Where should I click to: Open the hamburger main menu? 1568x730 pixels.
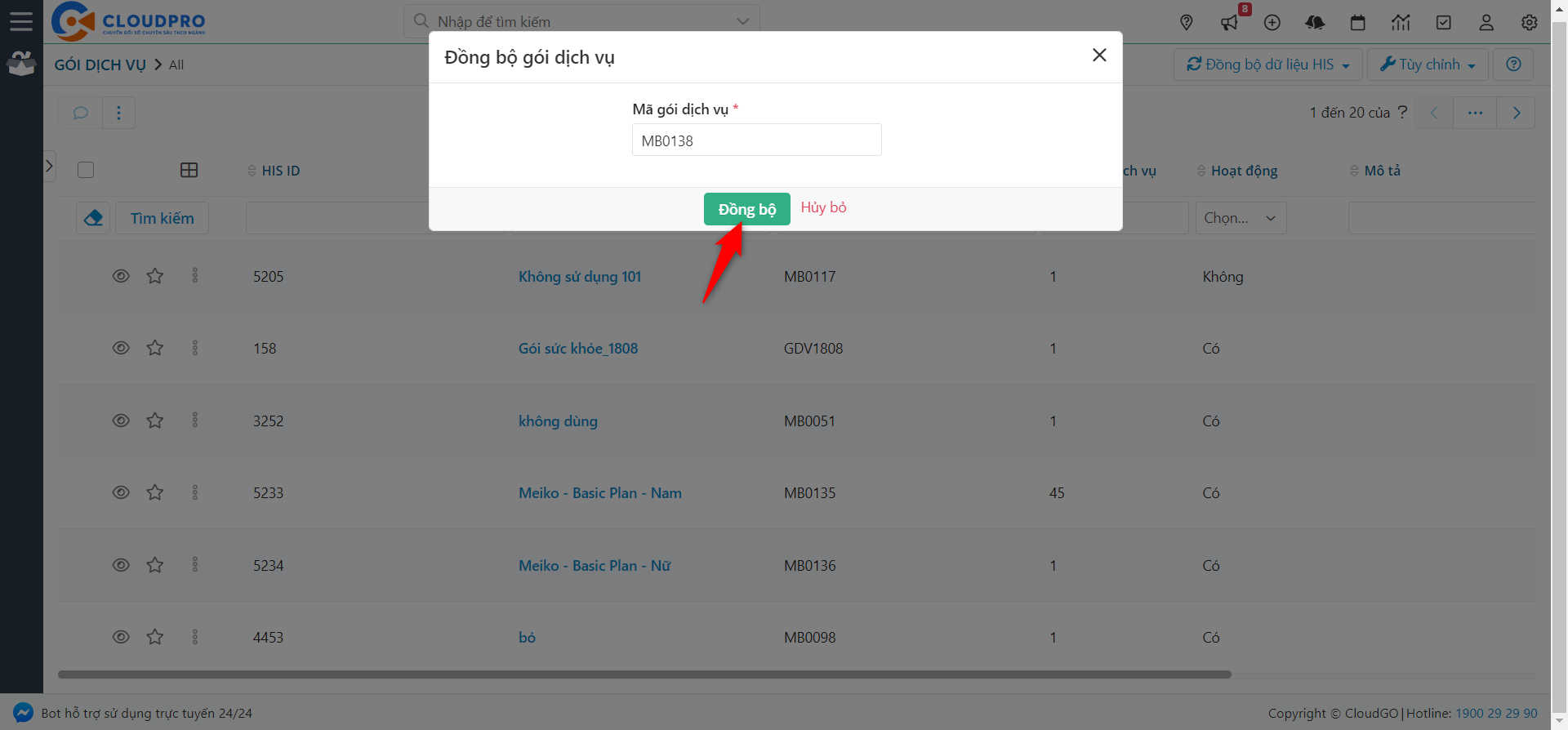(x=21, y=21)
